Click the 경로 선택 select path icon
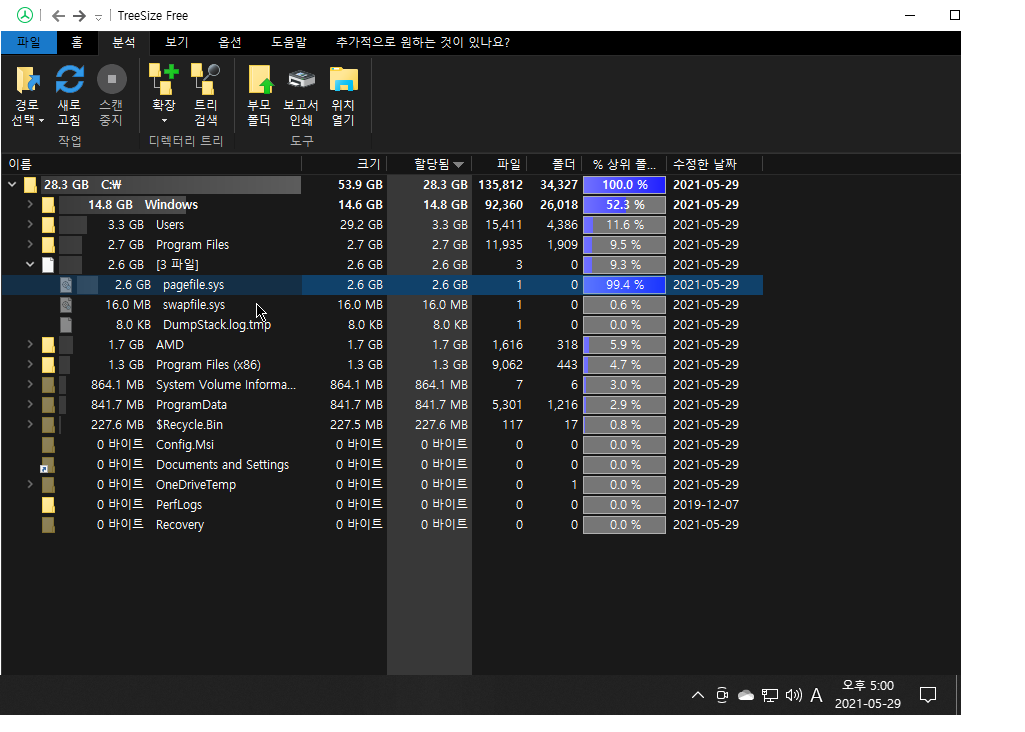 (x=27, y=80)
